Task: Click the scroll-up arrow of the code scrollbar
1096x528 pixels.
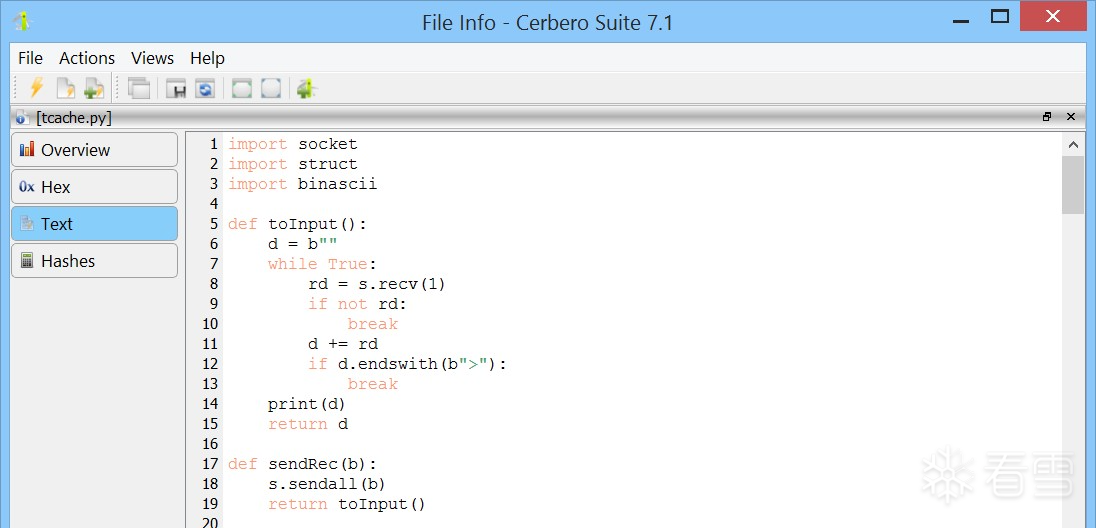Action: coord(1073,144)
